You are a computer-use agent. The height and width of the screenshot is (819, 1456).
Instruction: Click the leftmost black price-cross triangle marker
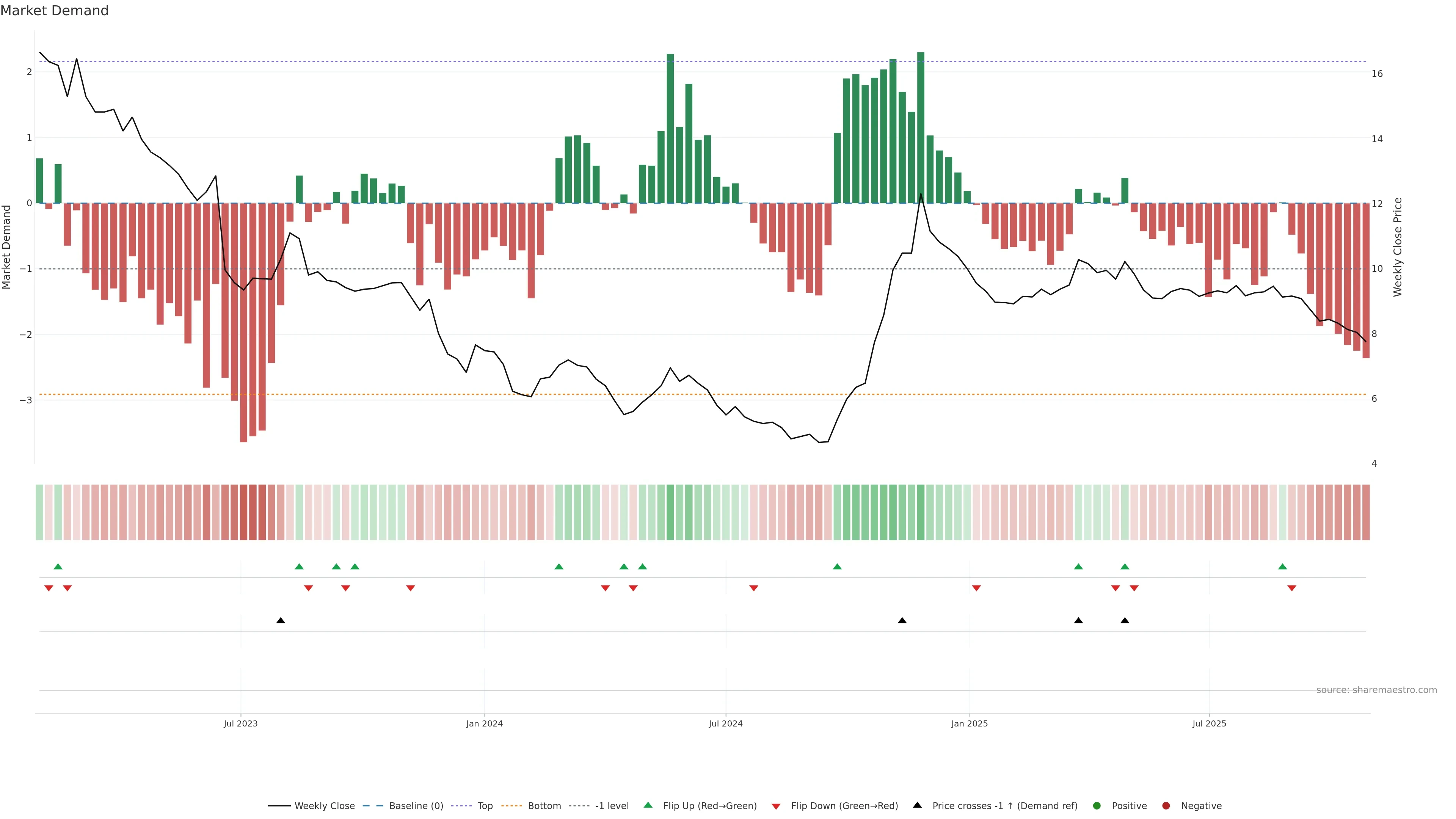pos(280,621)
